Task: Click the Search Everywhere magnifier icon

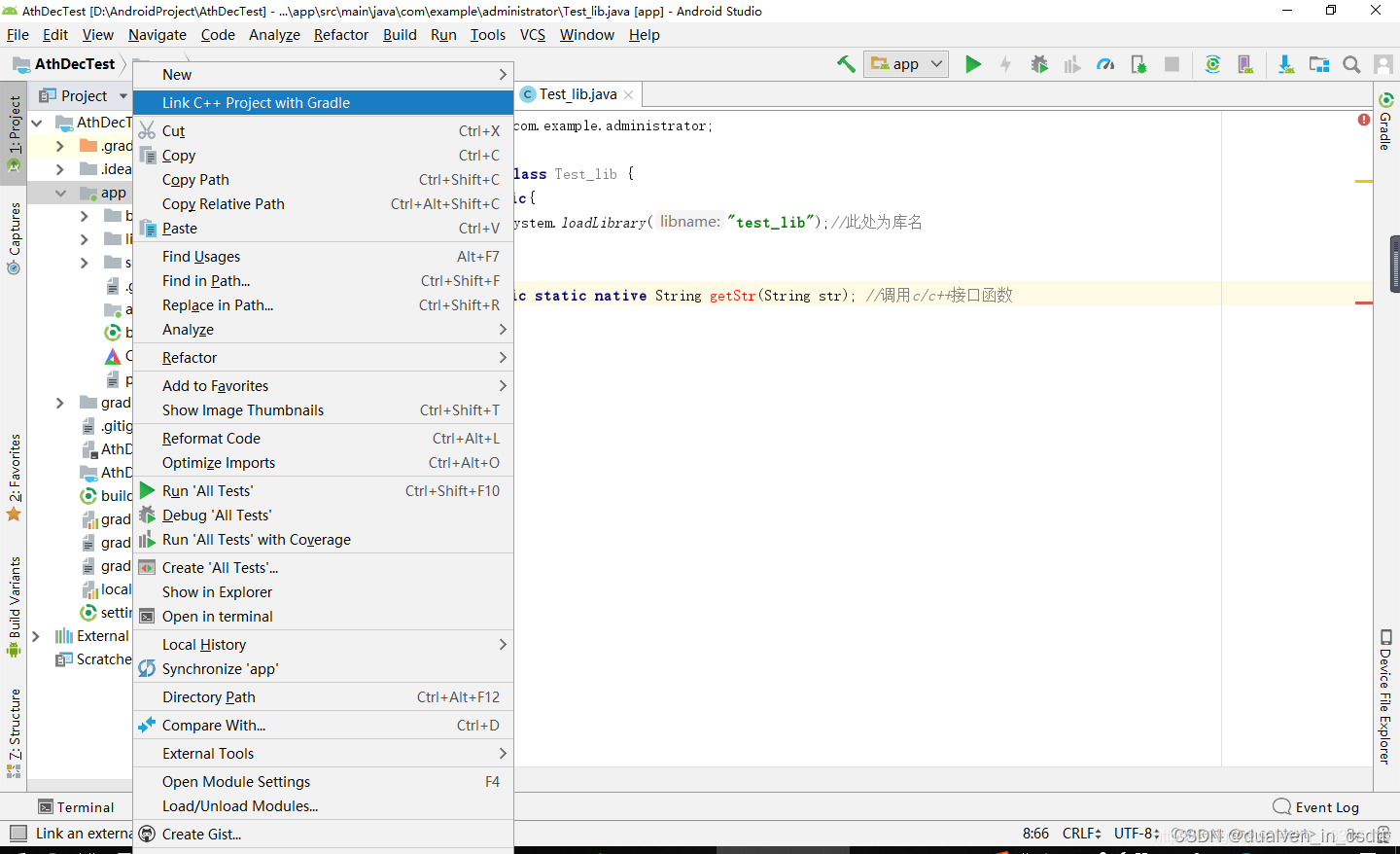Action: 1351,64
